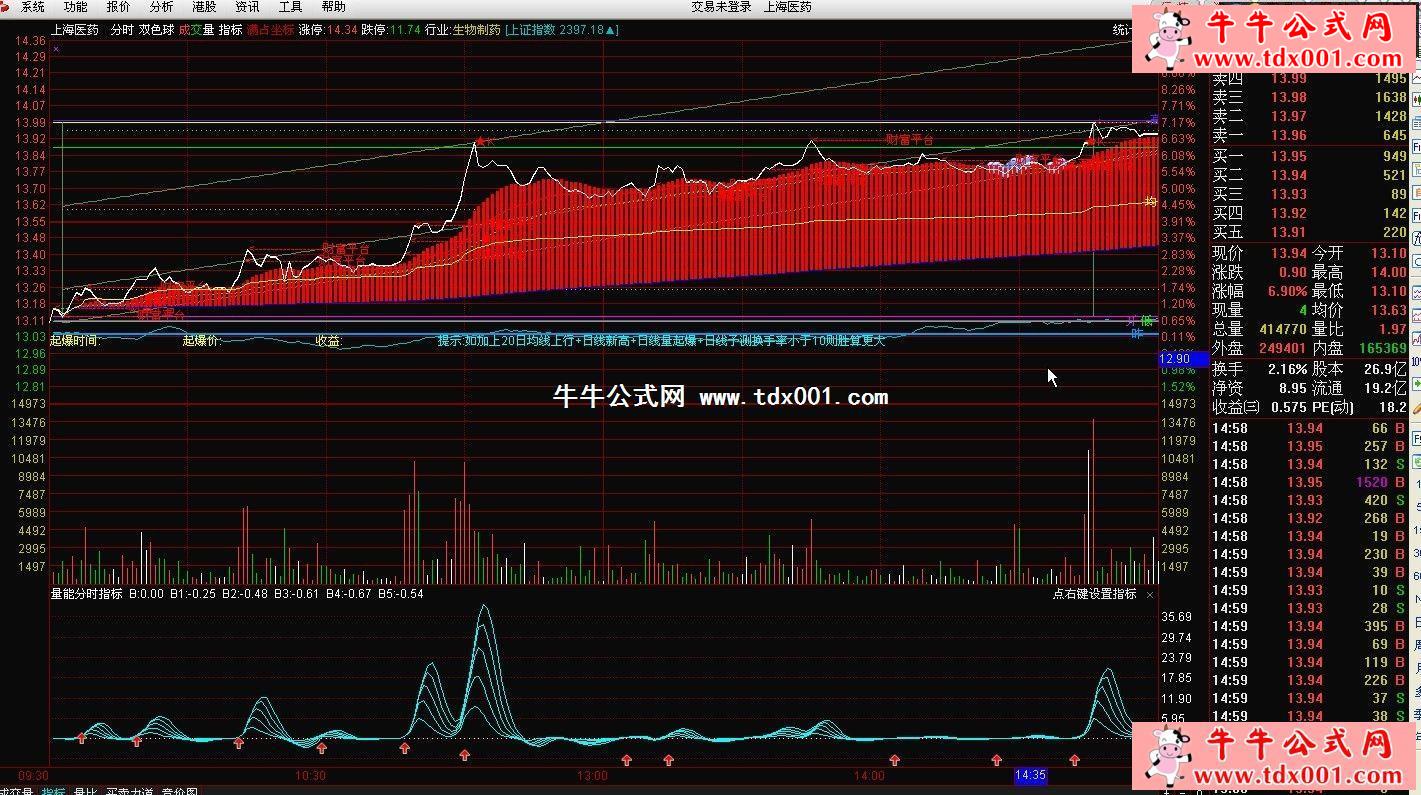Viewport: 1421px width, 795px height.
Task: Click the red arrow signal after 14:35
Action: coord(1074,760)
